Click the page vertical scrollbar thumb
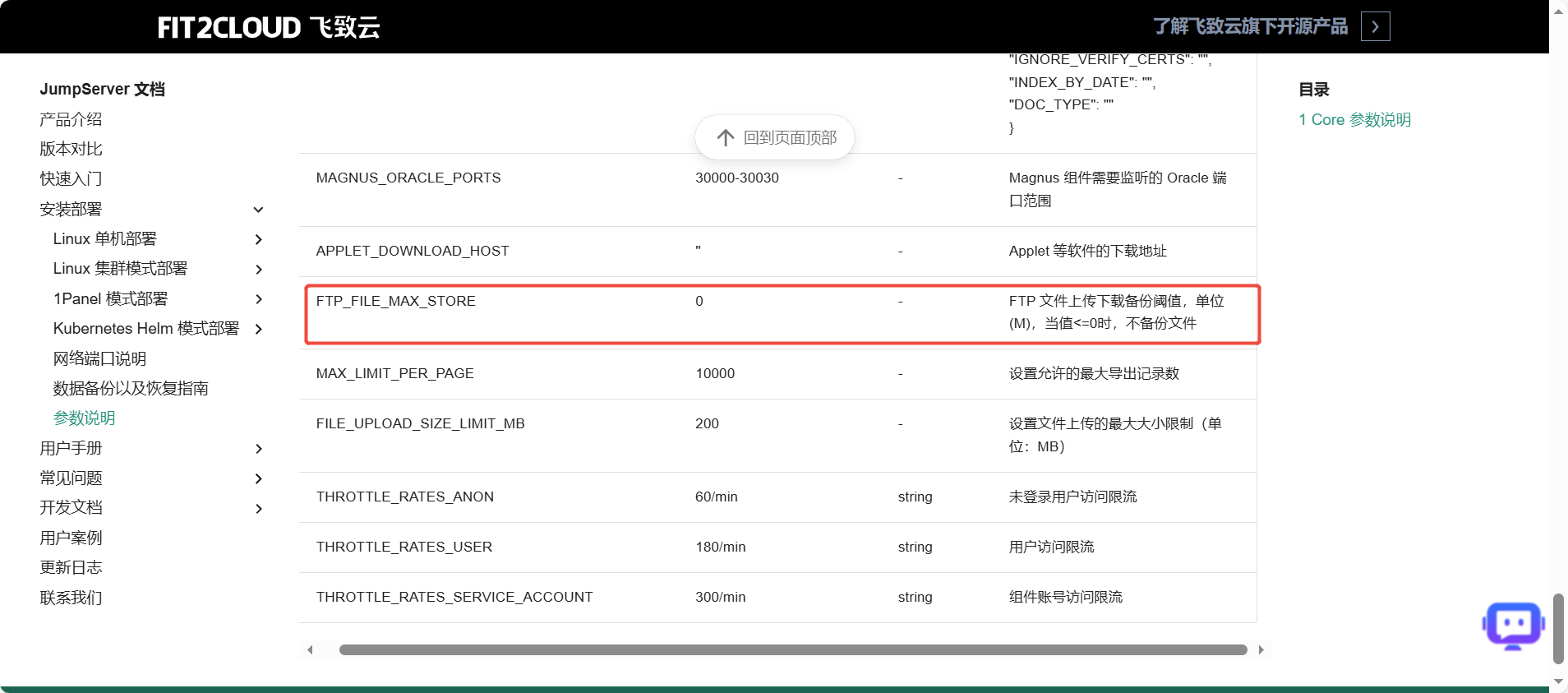Image resolution: width=1568 pixels, height=693 pixels. [1558, 628]
